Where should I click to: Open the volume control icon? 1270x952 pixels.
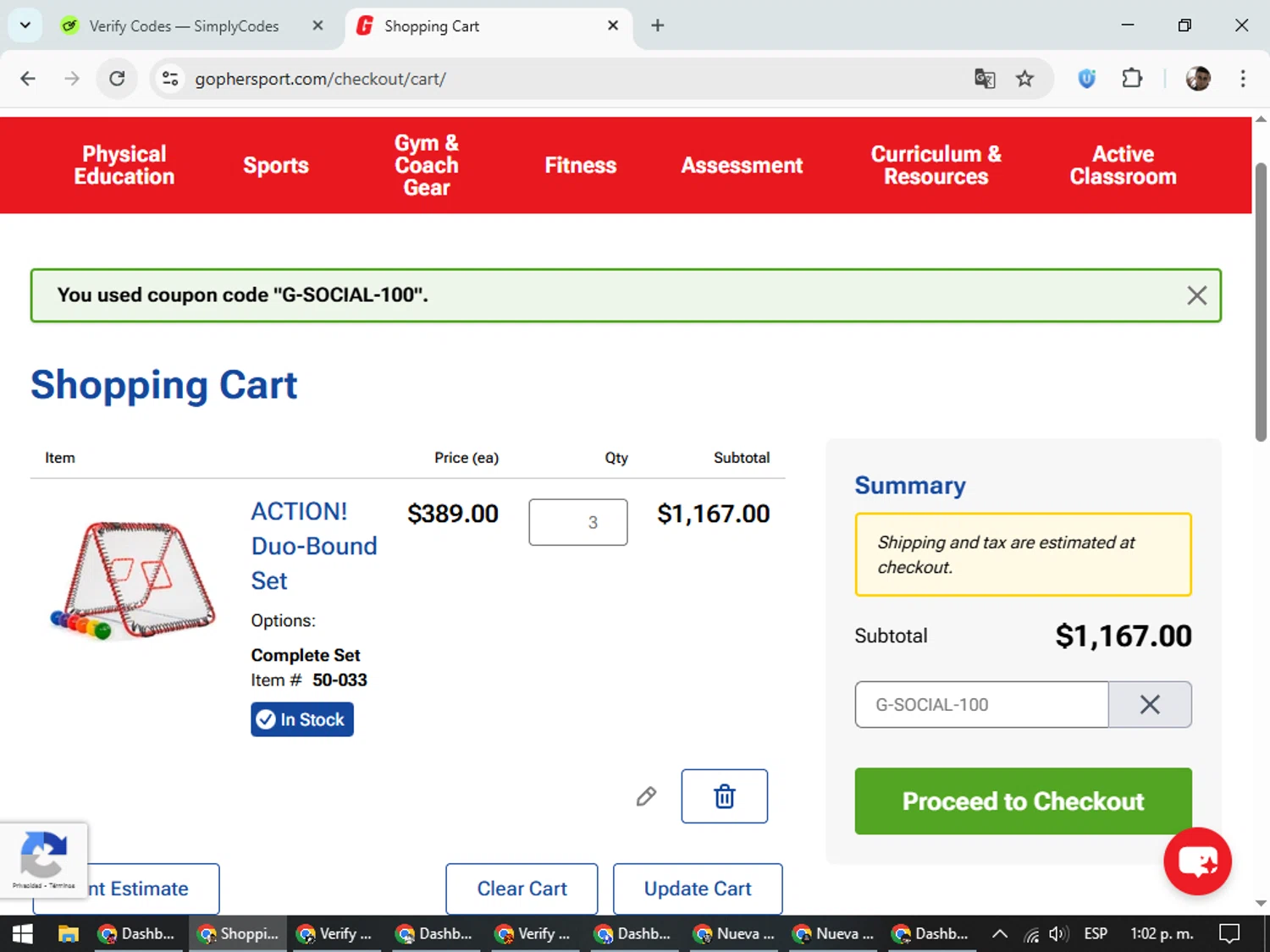(x=1058, y=933)
